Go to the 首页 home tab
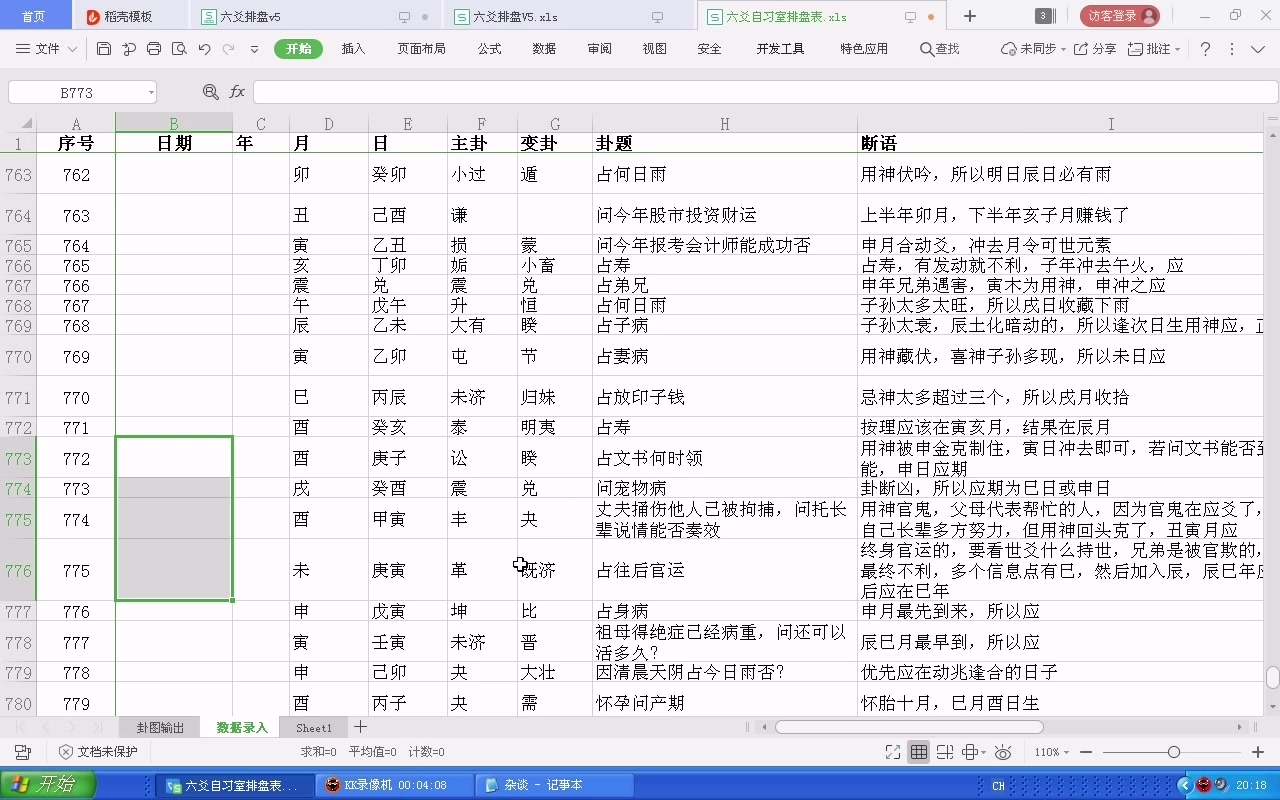 click(34, 16)
